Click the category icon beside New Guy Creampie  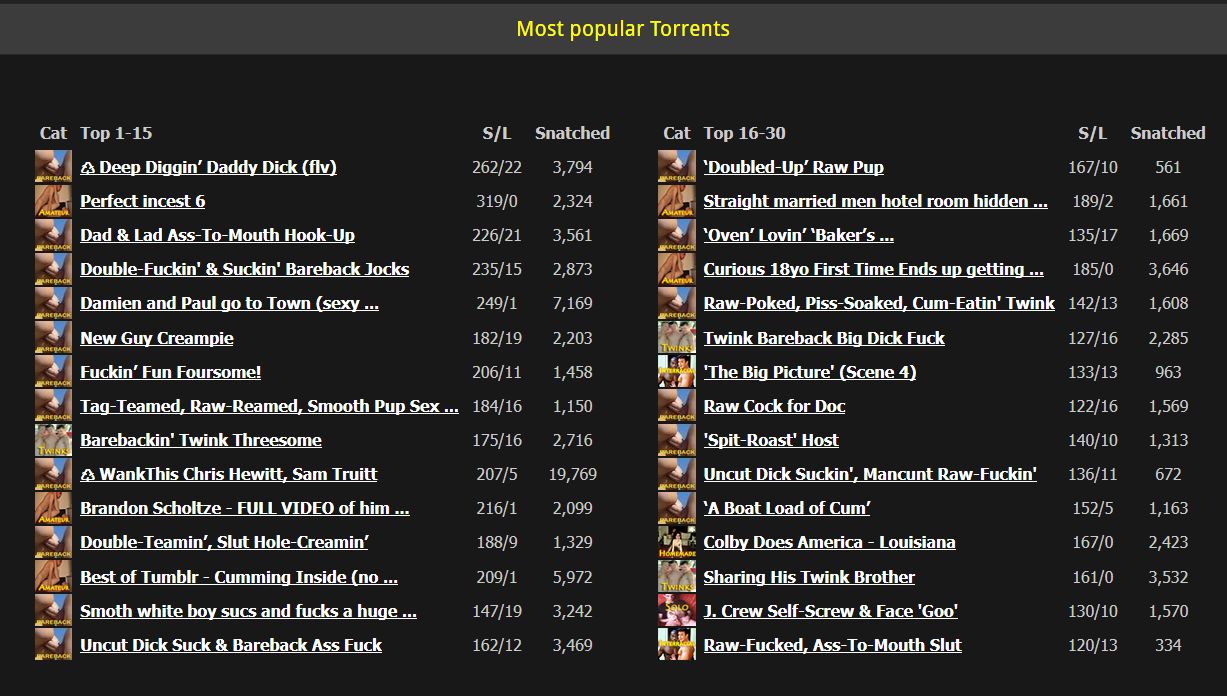pos(53,338)
